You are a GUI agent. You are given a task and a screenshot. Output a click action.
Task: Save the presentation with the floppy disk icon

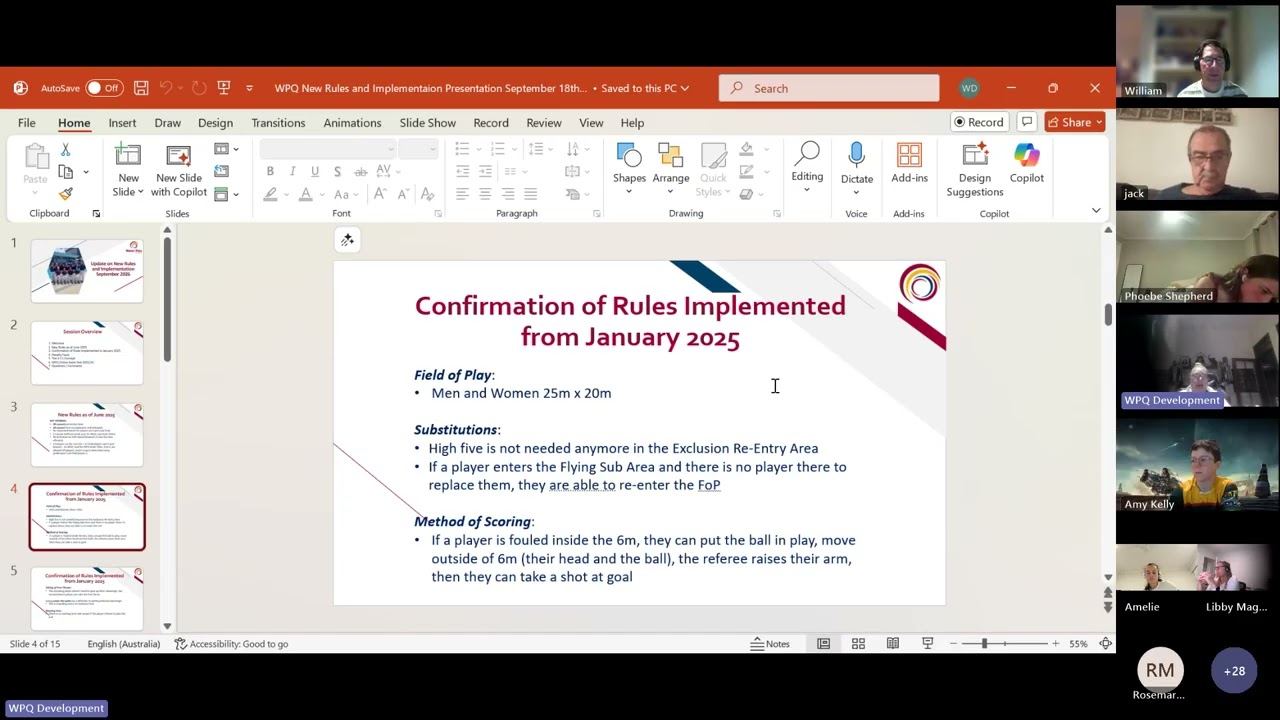pos(141,88)
